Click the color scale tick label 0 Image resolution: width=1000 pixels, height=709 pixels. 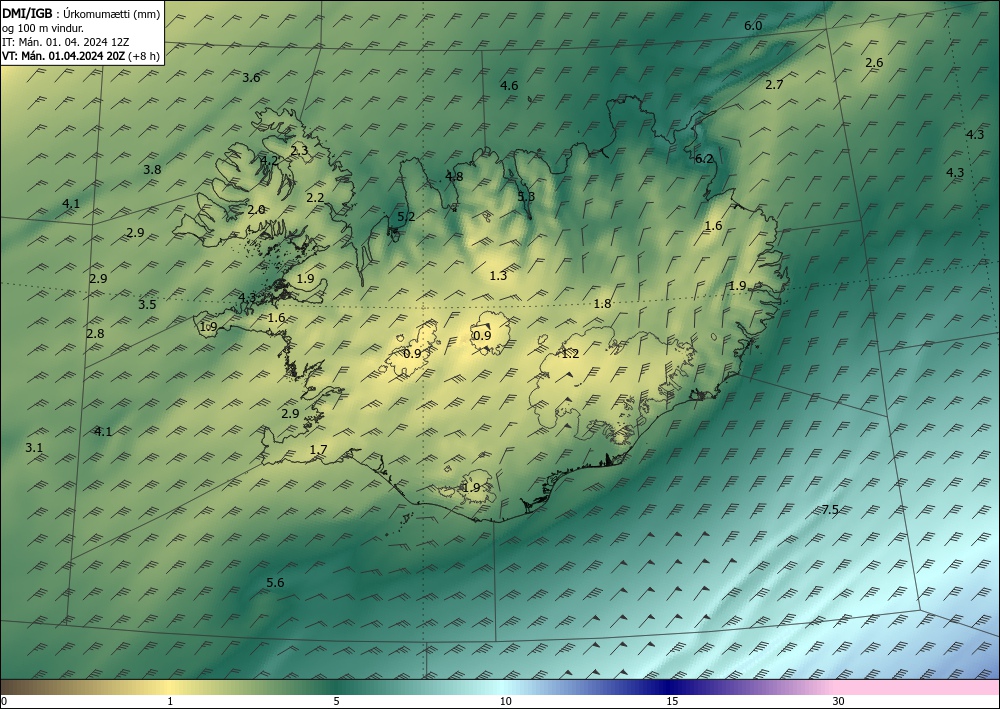pos(4,702)
